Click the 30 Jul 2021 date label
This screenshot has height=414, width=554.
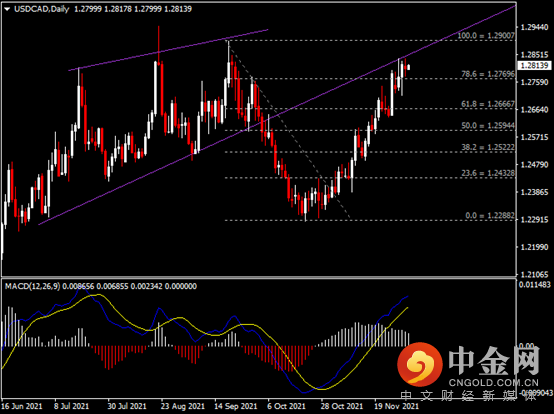pos(126,406)
